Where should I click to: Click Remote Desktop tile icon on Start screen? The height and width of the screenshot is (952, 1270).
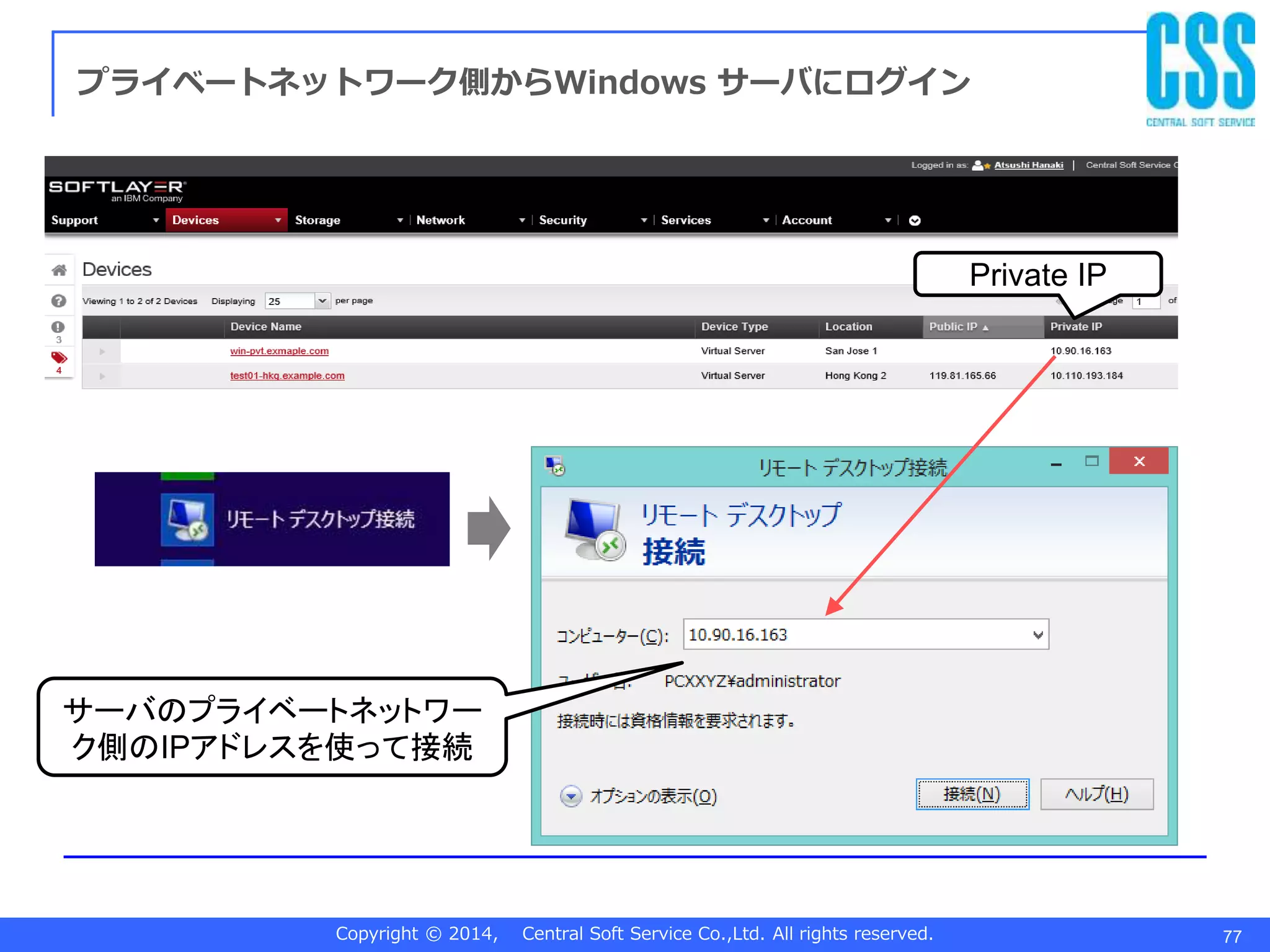(187, 519)
